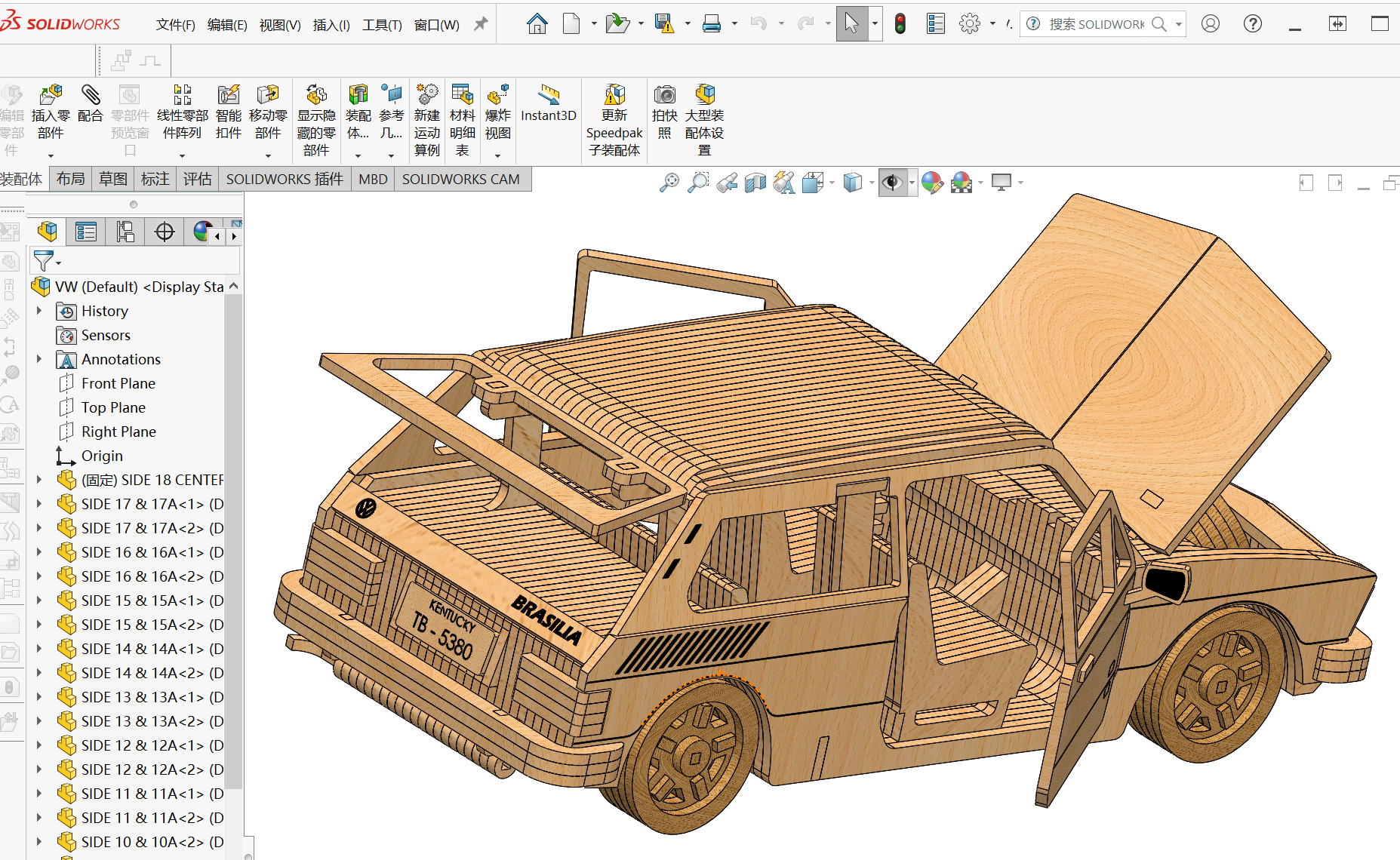The height and width of the screenshot is (860, 1400).
Task: Expand SIDE 11 & 11A<1> node
Action: [x=39, y=794]
